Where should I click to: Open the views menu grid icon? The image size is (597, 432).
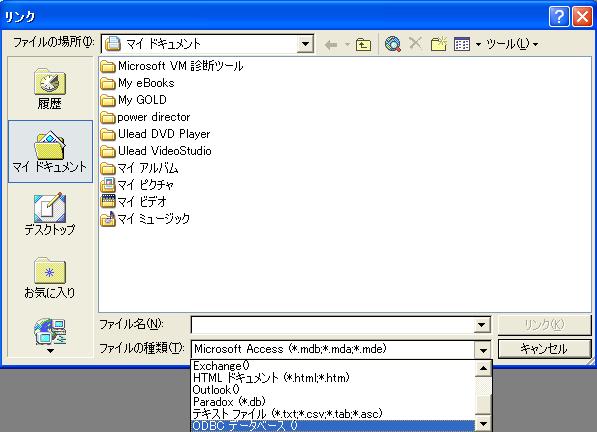click(x=462, y=45)
